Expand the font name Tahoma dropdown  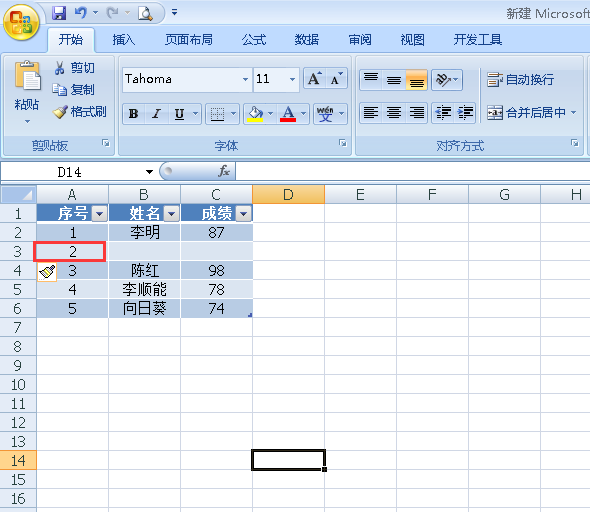pos(245,79)
